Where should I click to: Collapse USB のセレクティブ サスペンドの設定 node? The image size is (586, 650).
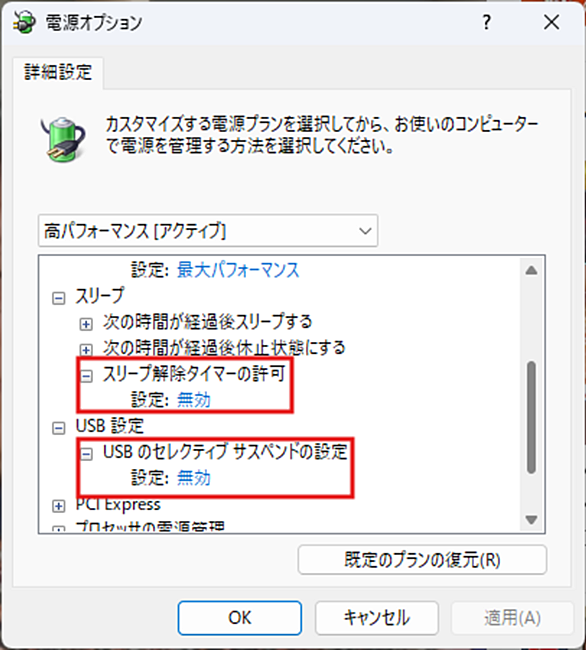coord(86,454)
